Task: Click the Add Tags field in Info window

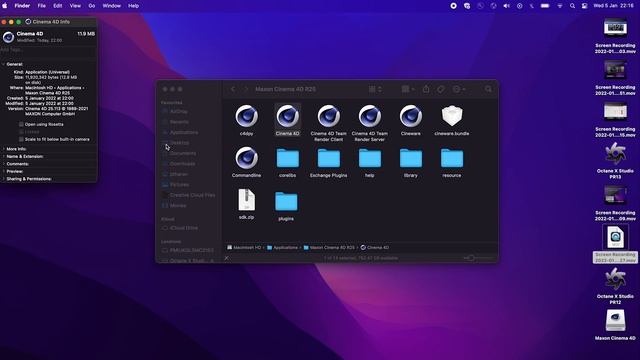Action: 48,50
